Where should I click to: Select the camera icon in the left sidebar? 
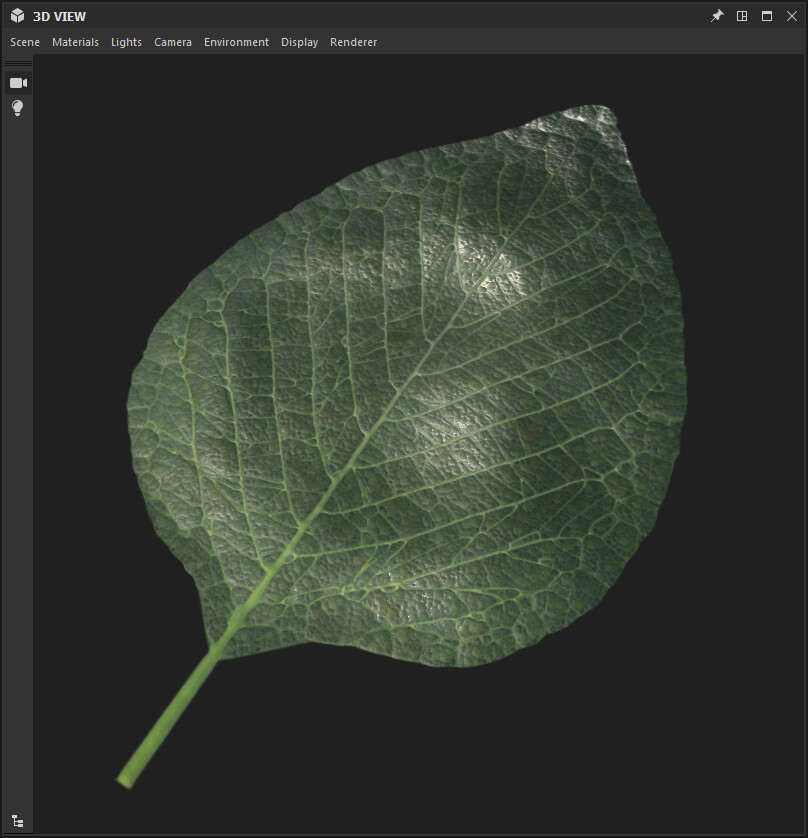tap(17, 82)
